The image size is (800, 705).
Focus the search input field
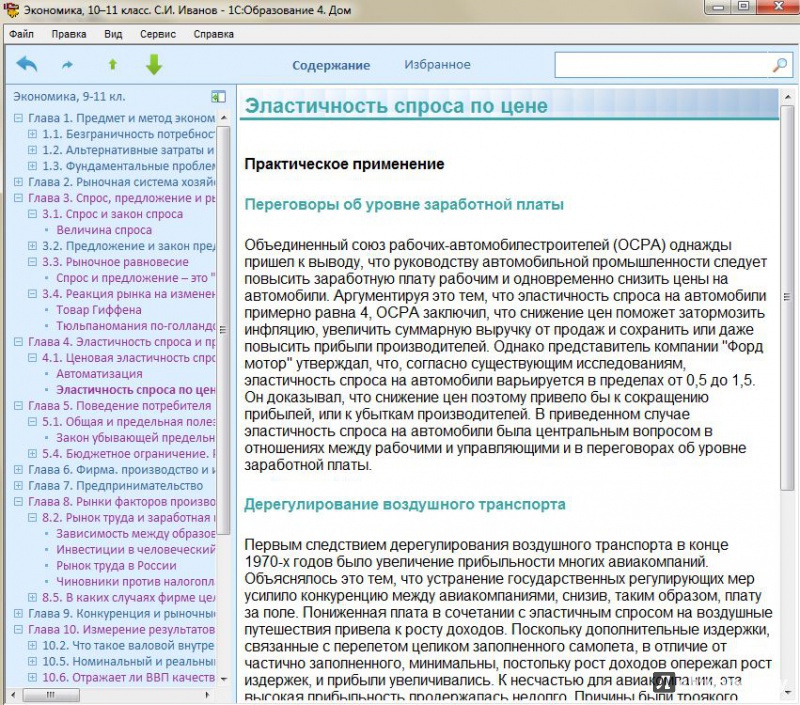coord(663,65)
